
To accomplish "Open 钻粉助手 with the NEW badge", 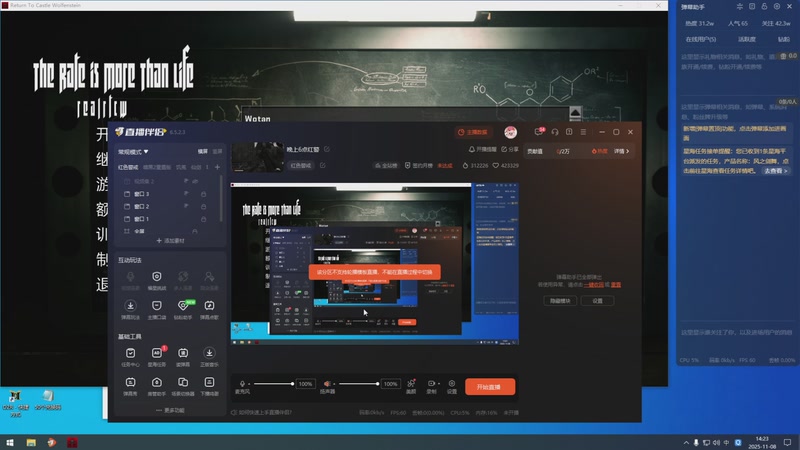I will [183, 309].
